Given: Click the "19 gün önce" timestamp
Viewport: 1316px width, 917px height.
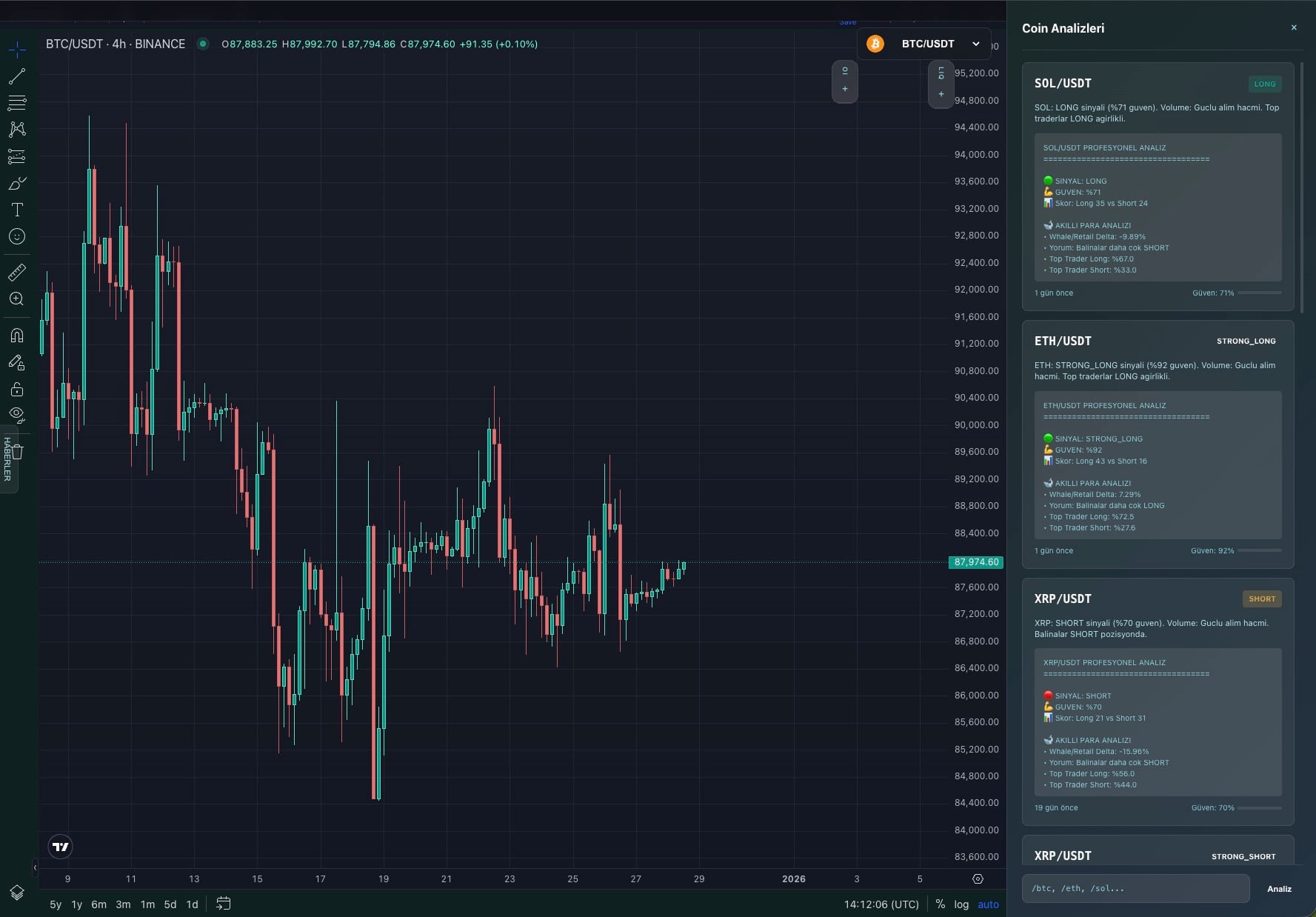Looking at the screenshot, I should pyautogui.click(x=1056, y=808).
